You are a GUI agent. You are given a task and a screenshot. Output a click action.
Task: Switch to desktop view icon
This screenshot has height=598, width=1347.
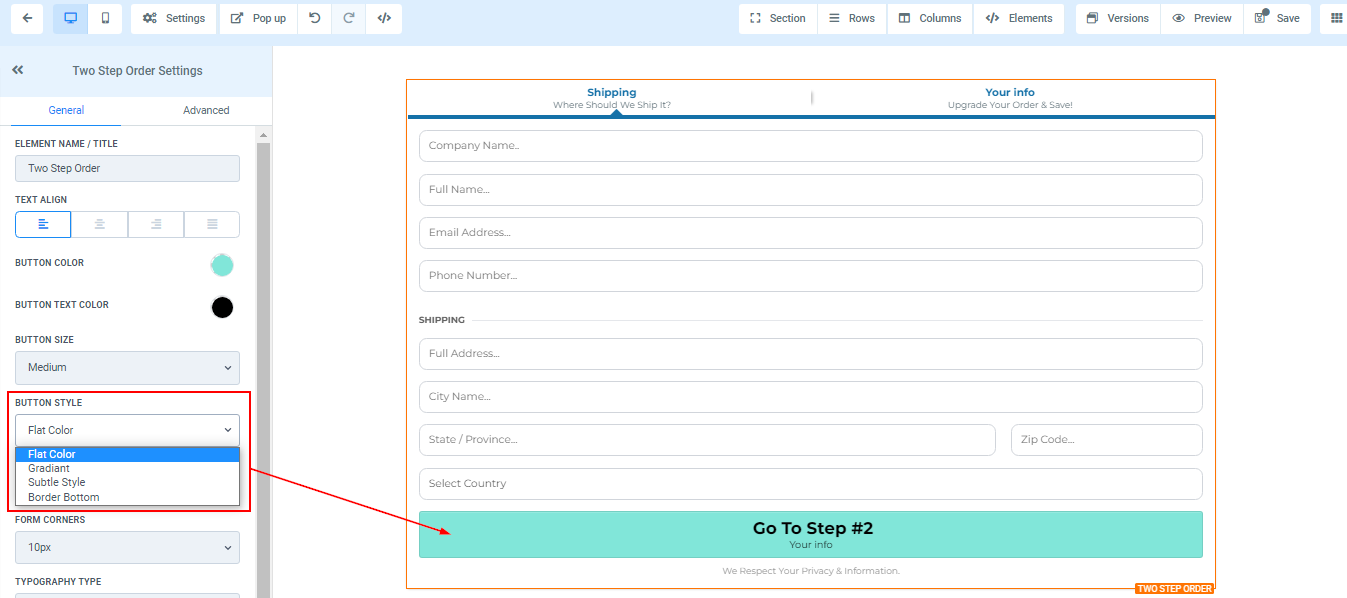(x=70, y=18)
